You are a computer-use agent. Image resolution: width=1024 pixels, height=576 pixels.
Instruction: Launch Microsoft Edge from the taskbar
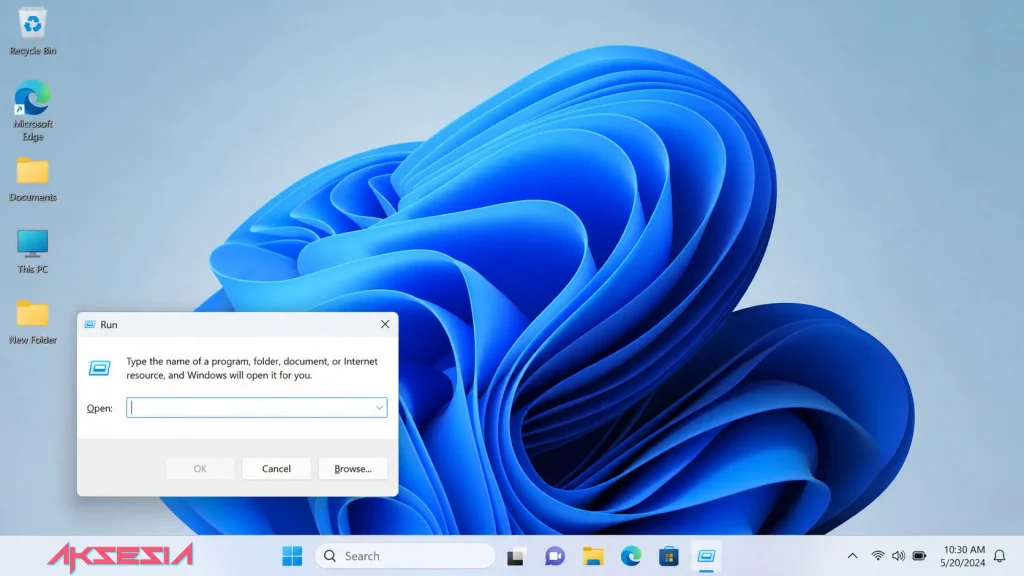click(x=631, y=556)
